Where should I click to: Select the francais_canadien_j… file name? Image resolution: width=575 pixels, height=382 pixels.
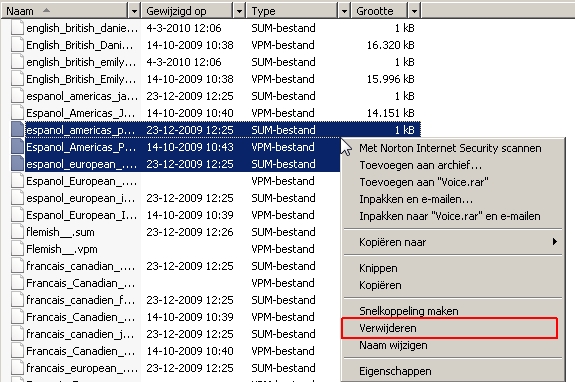80,334
